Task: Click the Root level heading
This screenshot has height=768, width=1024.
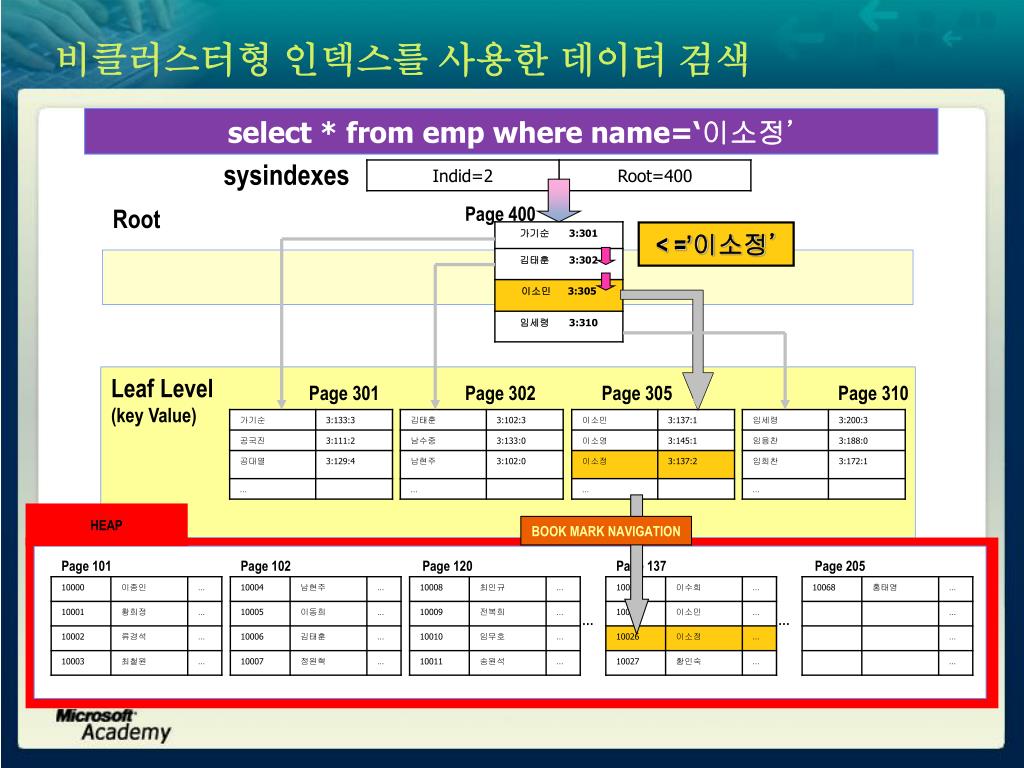Action: coord(136,219)
